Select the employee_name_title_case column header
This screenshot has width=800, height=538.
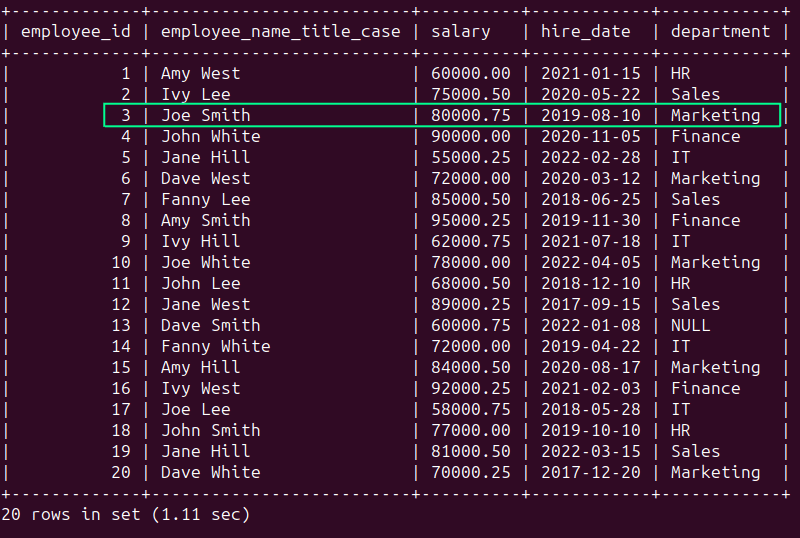(x=280, y=31)
